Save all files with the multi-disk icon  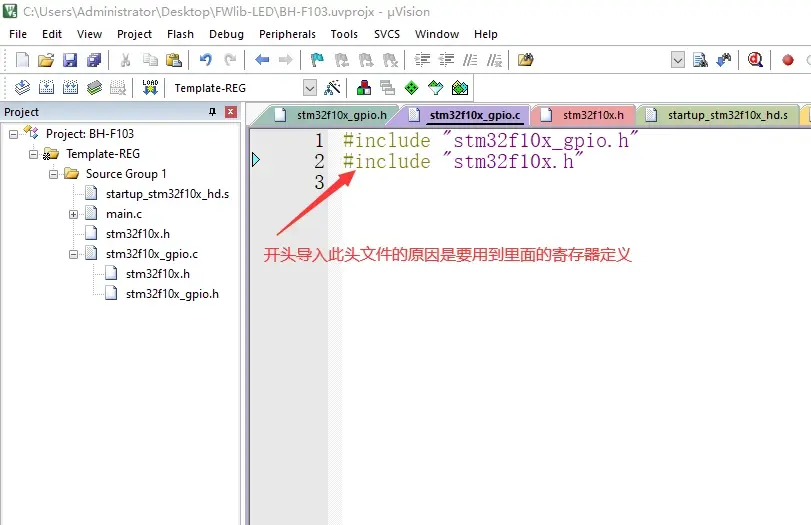coord(94,60)
